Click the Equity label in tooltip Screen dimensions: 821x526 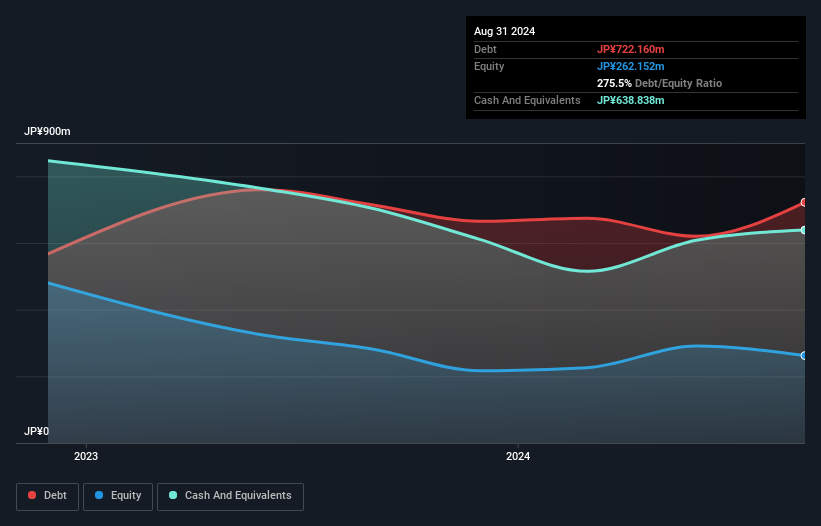pos(489,66)
